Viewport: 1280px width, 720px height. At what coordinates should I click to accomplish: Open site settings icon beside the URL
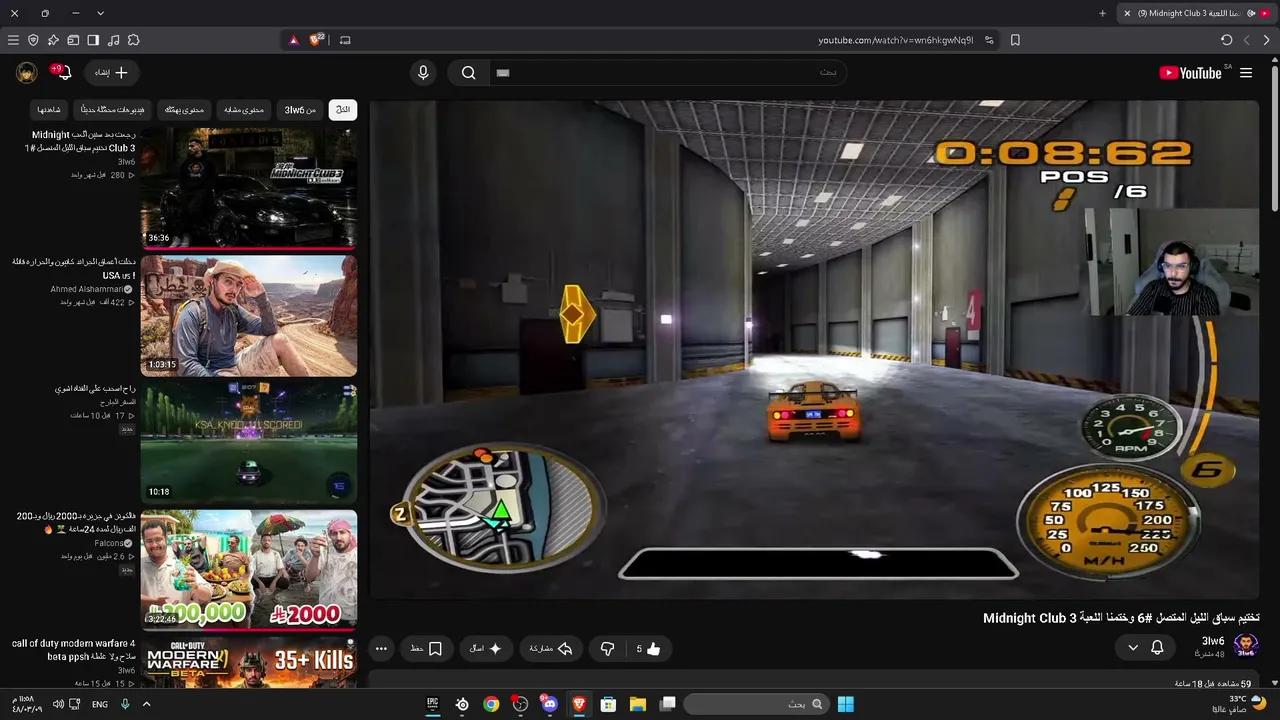point(989,40)
